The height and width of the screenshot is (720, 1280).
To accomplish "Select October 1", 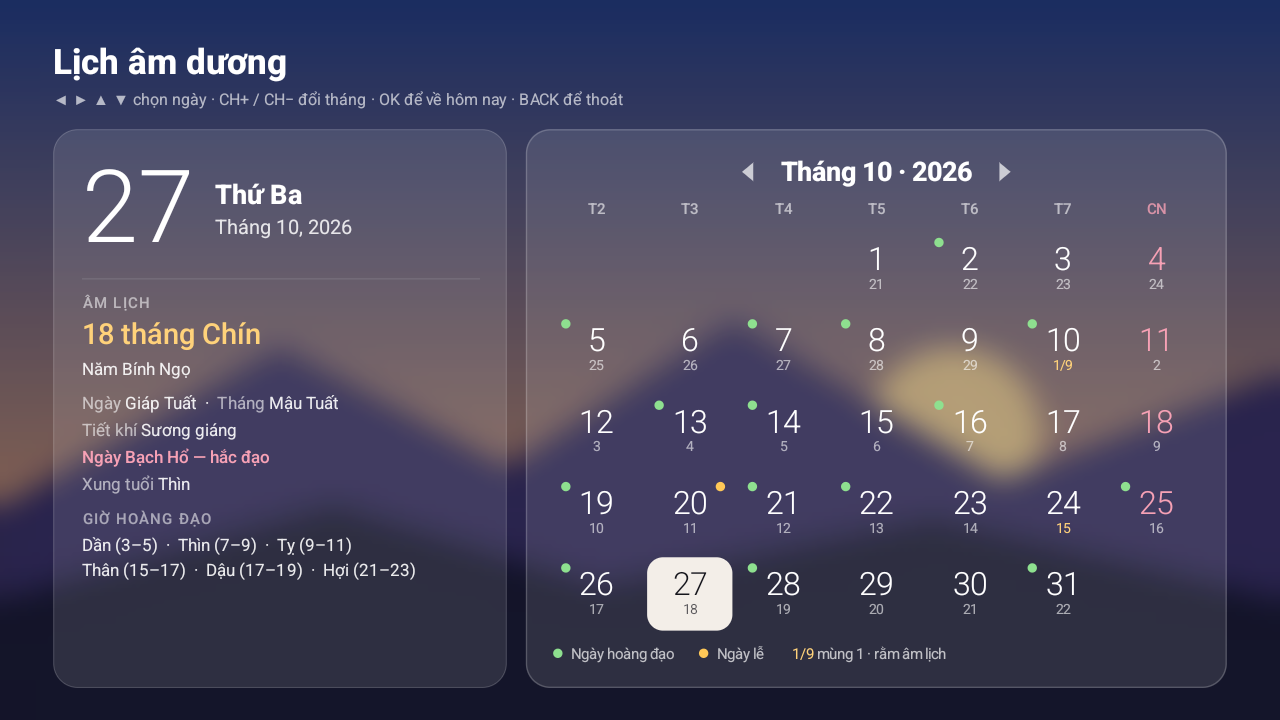I will pos(876,268).
